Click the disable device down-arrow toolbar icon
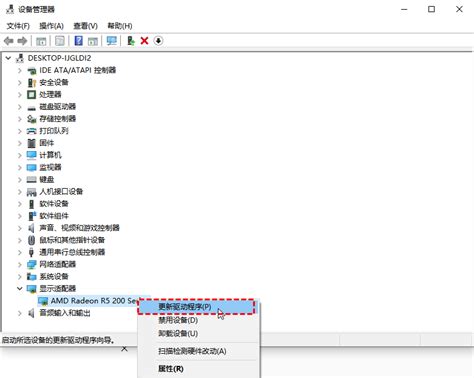 tap(158, 41)
